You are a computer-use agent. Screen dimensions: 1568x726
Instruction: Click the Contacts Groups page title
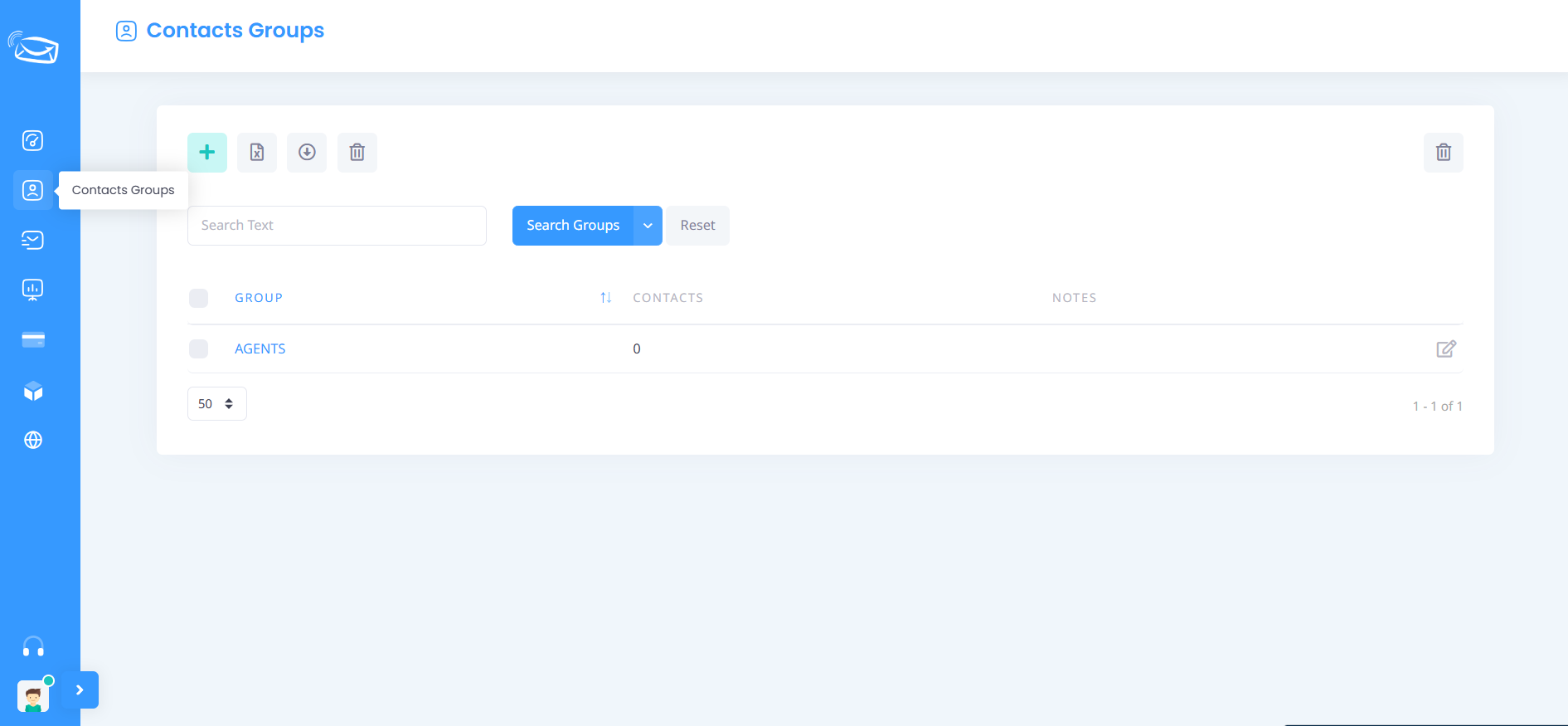click(235, 31)
